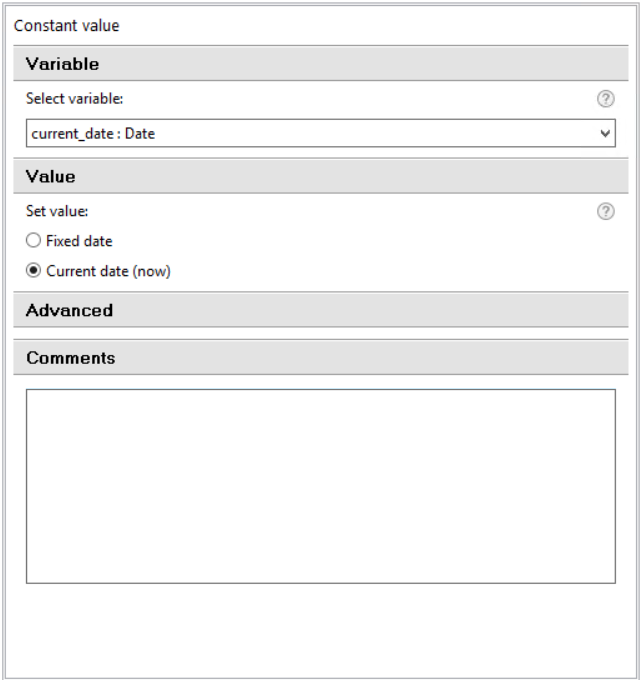Click the "Set value:" label

(57, 211)
